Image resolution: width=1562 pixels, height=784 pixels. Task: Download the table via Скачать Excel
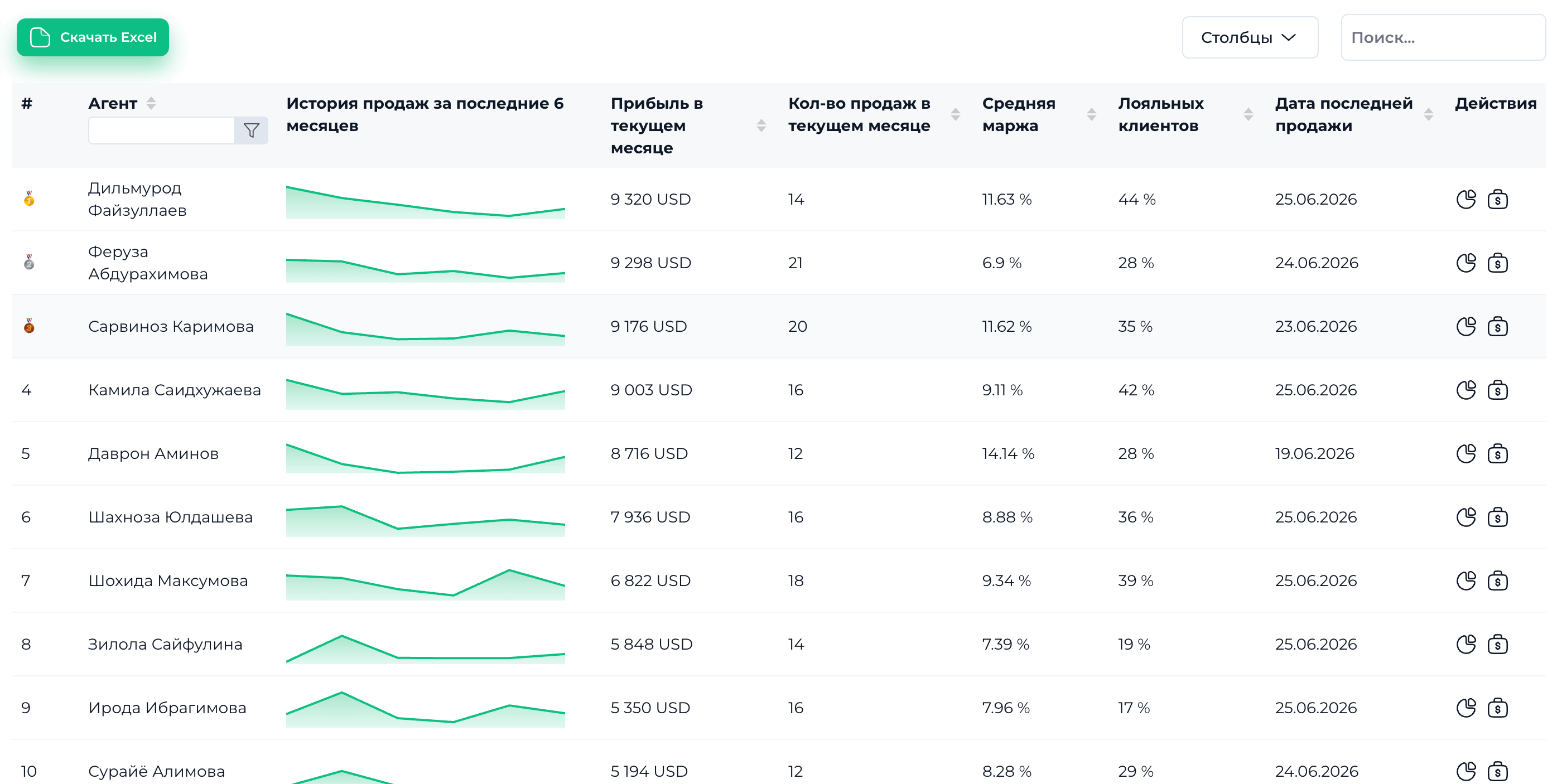pos(93,37)
